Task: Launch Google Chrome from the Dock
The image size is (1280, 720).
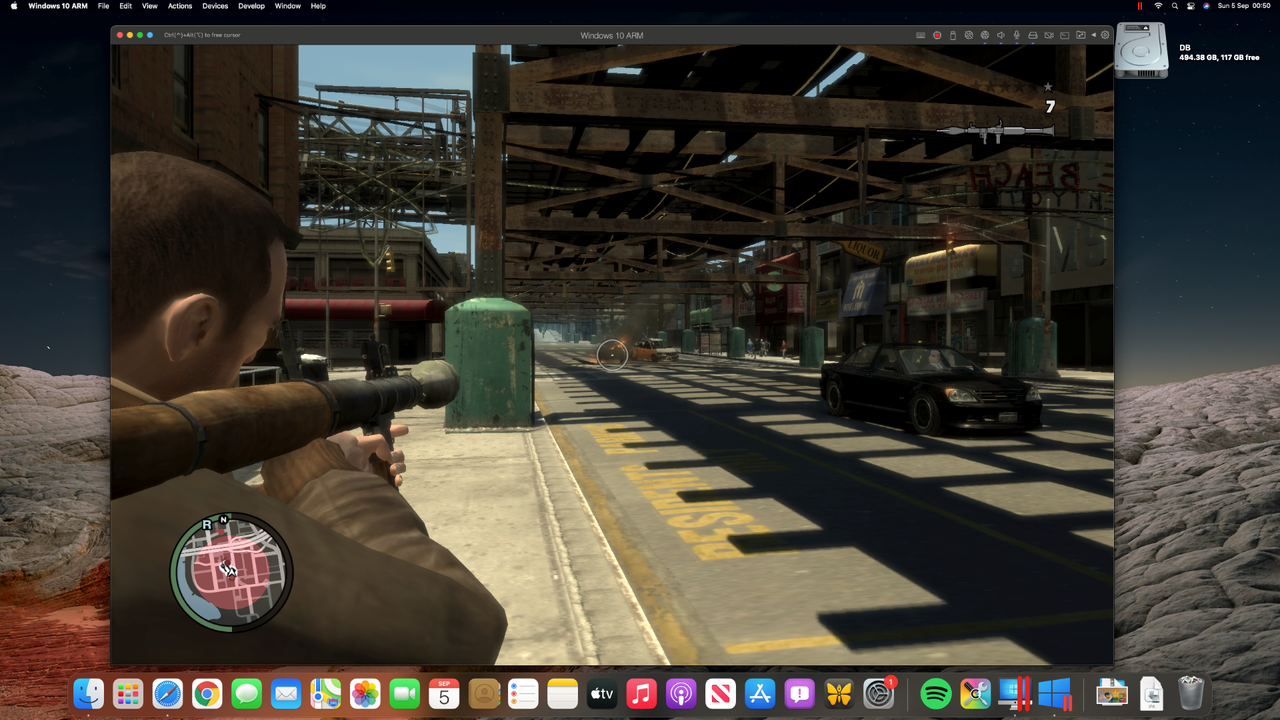Action: point(207,693)
